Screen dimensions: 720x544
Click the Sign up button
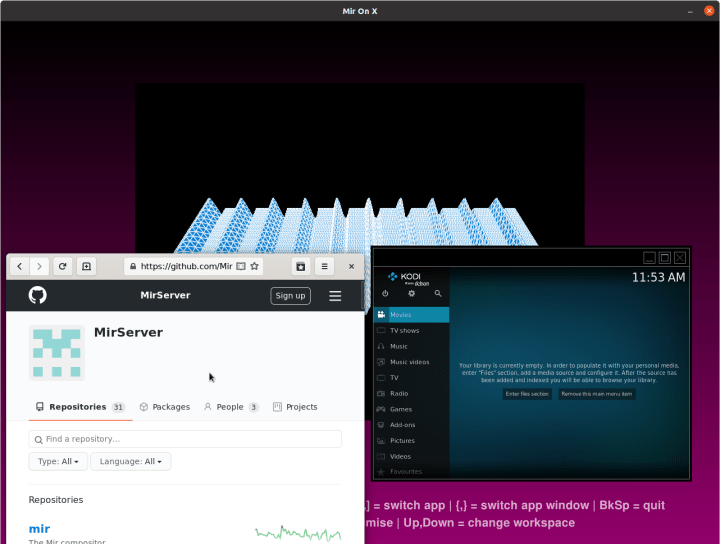pyautogui.click(x=290, y=296)
